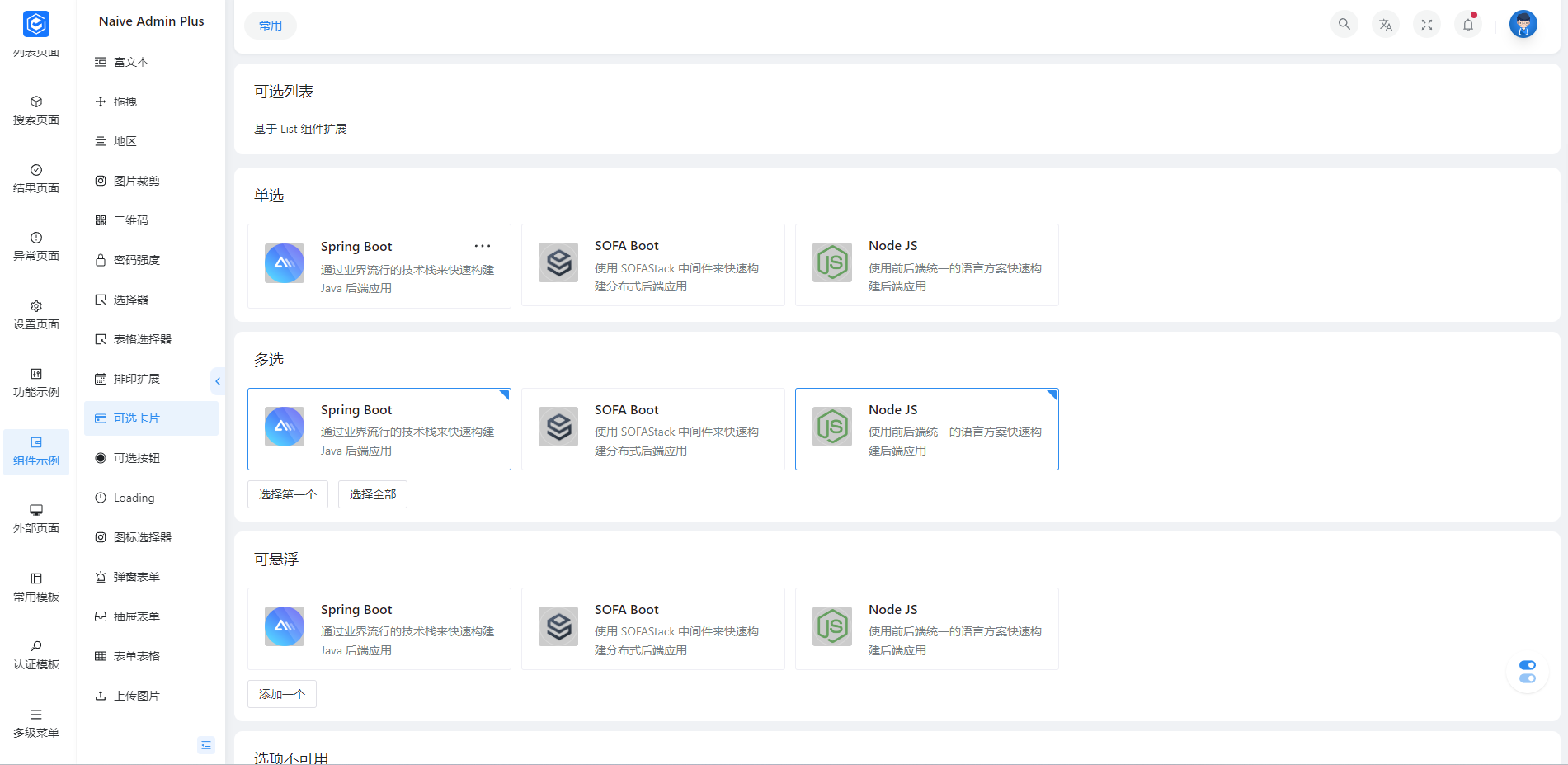This screenshot has height=765, width=1568.
Task: Click 选择第一个 button
Action: pos(288,494)
